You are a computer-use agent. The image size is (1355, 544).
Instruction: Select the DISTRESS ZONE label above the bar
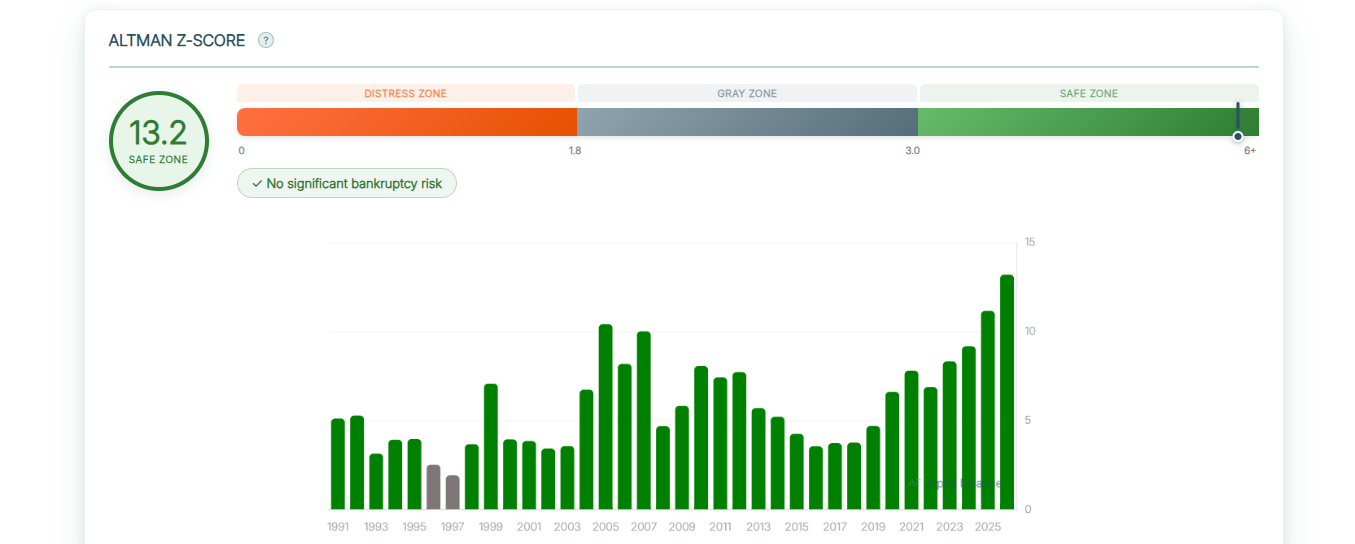click(x=405, y=93)
